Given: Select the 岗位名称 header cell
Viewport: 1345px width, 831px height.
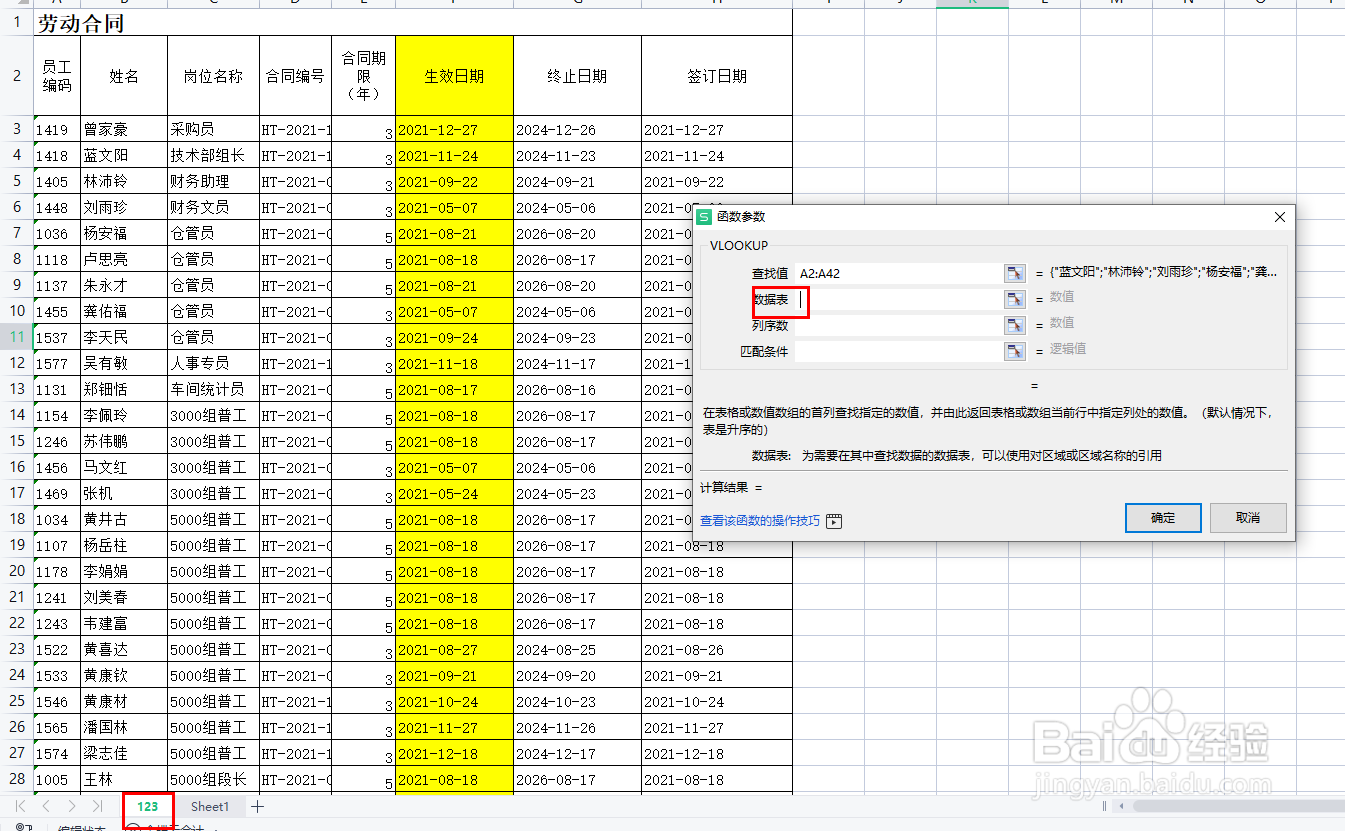Looking at the screenshot, I should coord(213,76).
